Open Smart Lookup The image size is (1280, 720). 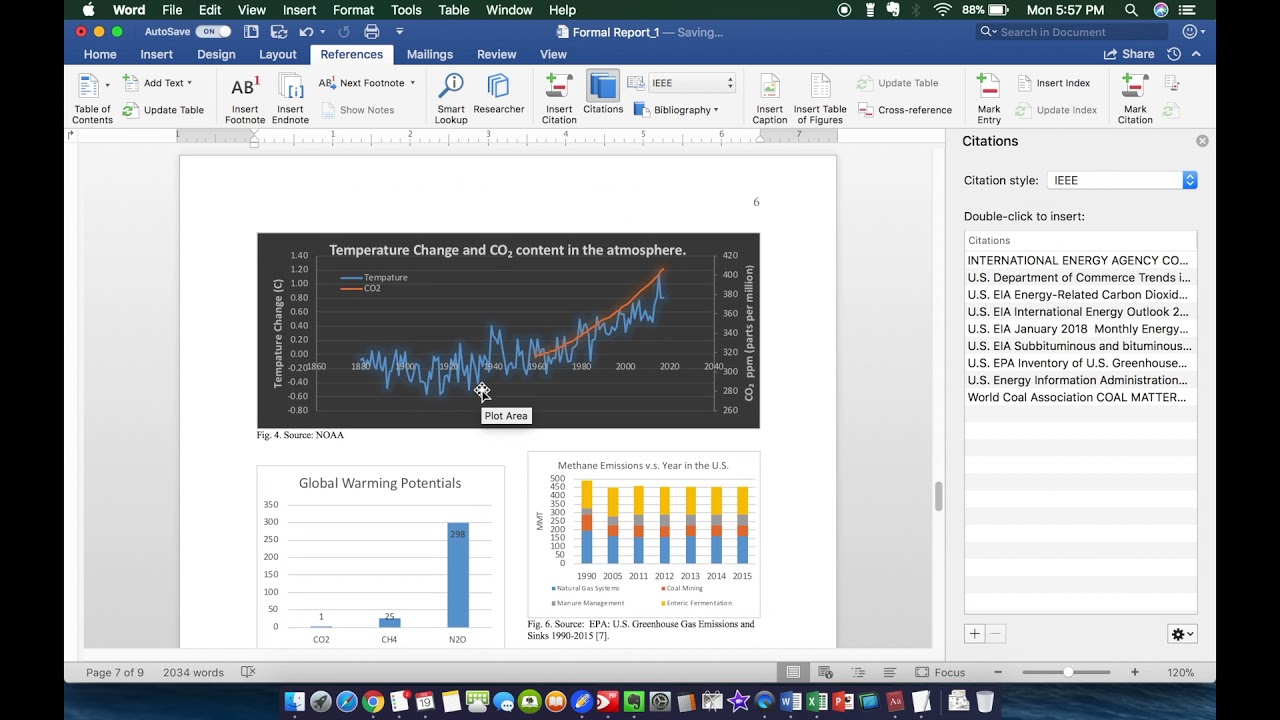[x=451, y=98]
